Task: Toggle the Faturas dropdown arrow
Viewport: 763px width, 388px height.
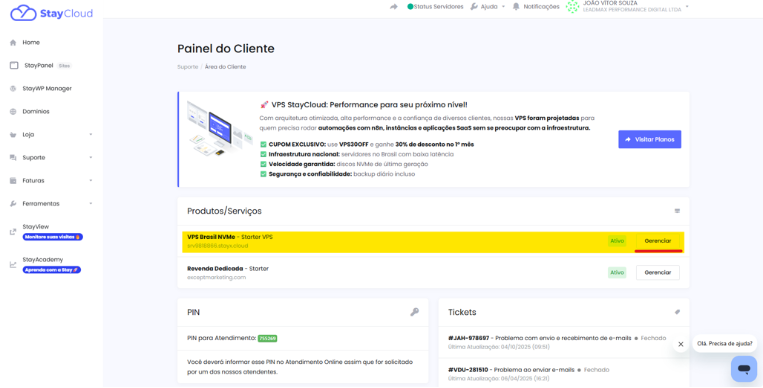Action: (91, 181)
